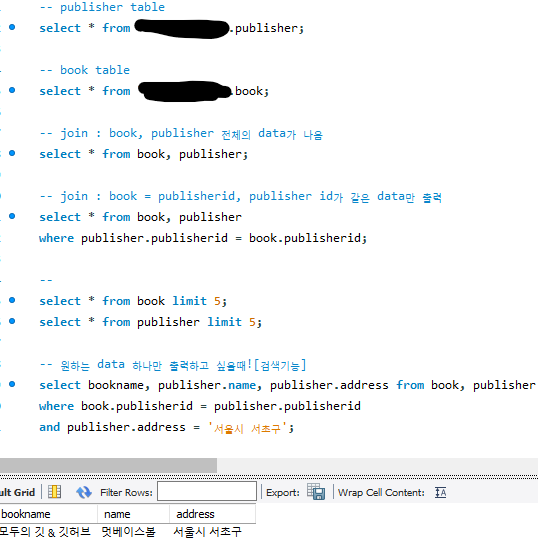
Task: Click the line 'select * from book limit 5;'
Action: (133, 301)
